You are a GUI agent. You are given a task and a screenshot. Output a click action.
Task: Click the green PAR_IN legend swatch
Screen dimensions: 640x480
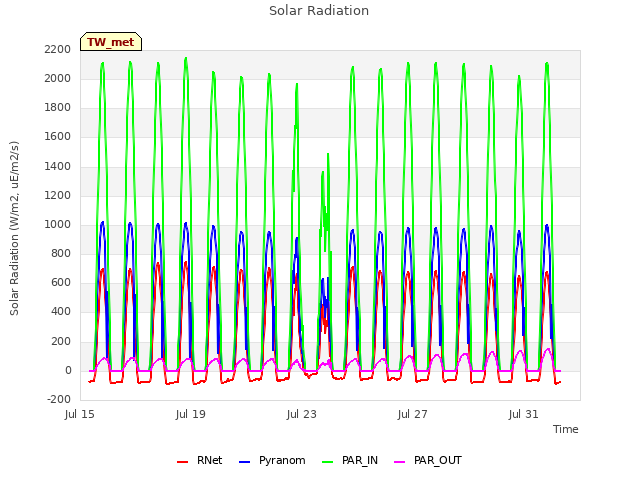(328, 462)
